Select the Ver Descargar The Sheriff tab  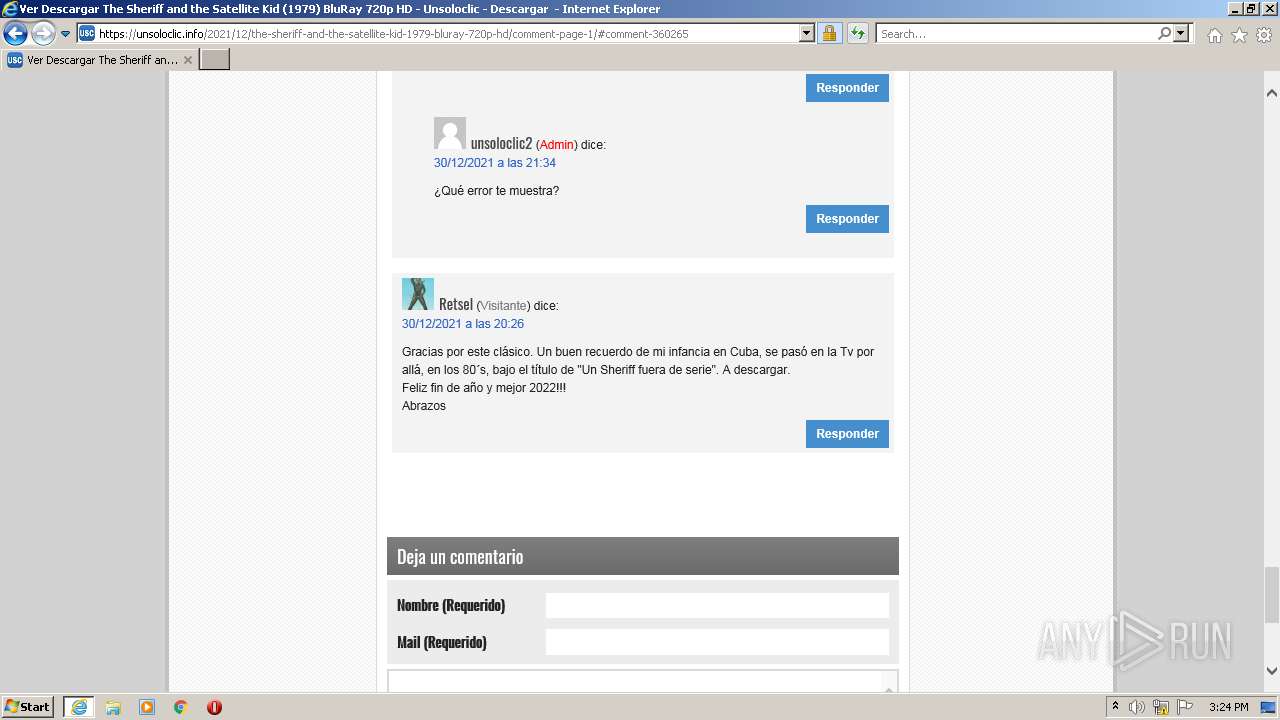pos(100,60)
